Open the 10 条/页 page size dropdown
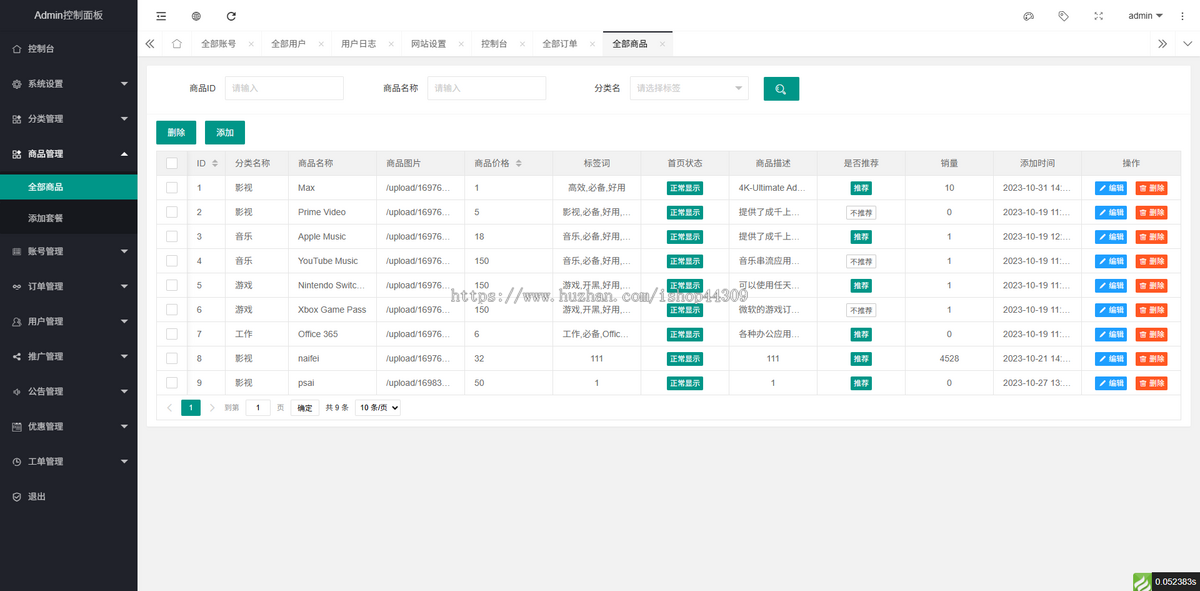Image resolution: width=1200 pixels, height=591 pixels. [x=378, y=408]
